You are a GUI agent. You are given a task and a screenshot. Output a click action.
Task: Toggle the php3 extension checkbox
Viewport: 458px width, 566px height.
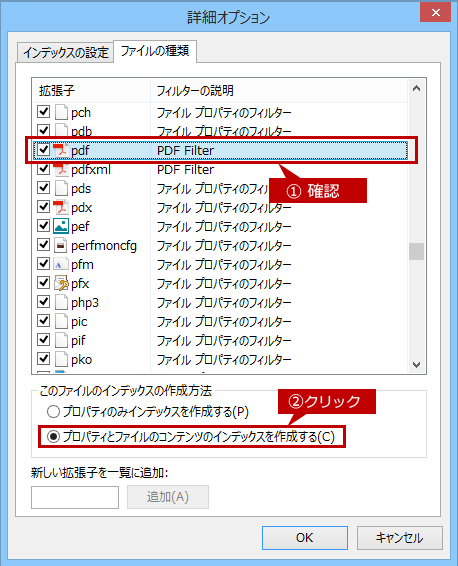(x=43, y=301)
